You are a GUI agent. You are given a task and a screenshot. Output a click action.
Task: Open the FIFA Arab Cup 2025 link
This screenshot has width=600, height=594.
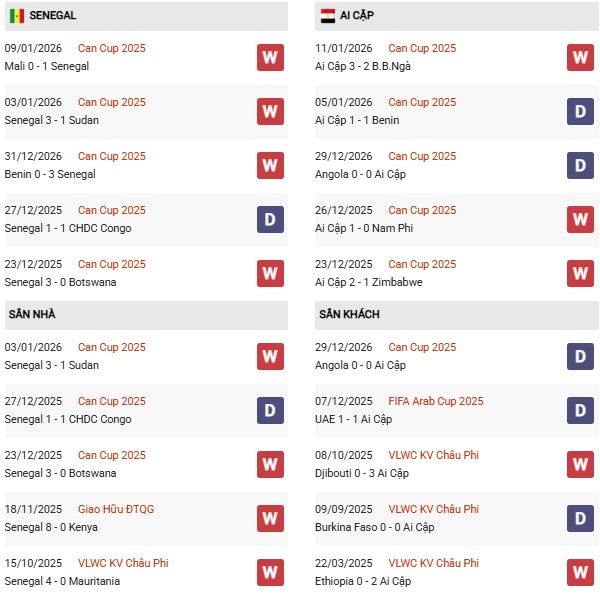tap(435, 401)
